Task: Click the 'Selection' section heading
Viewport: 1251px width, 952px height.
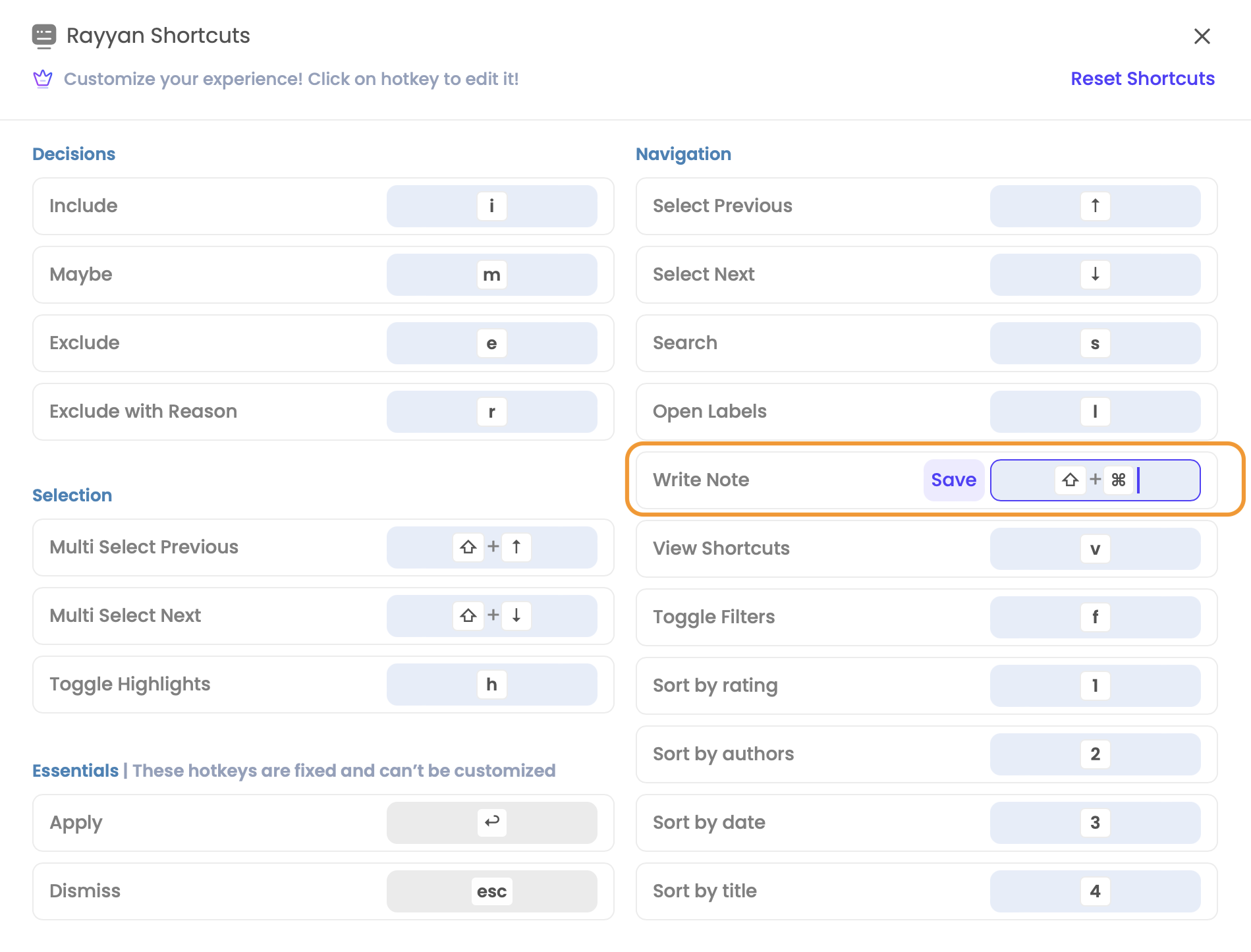Action: pos(72,495)
